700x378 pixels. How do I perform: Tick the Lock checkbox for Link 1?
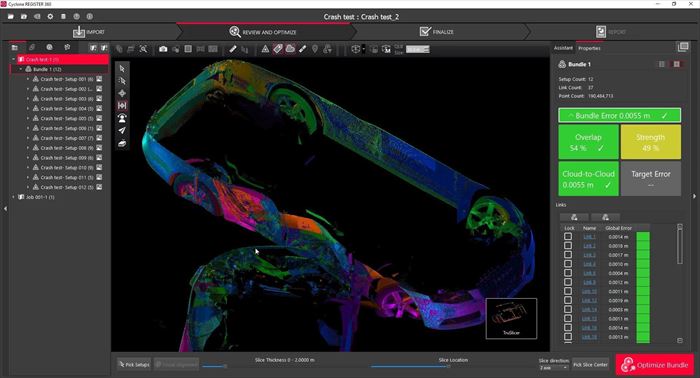coord(568,237)
